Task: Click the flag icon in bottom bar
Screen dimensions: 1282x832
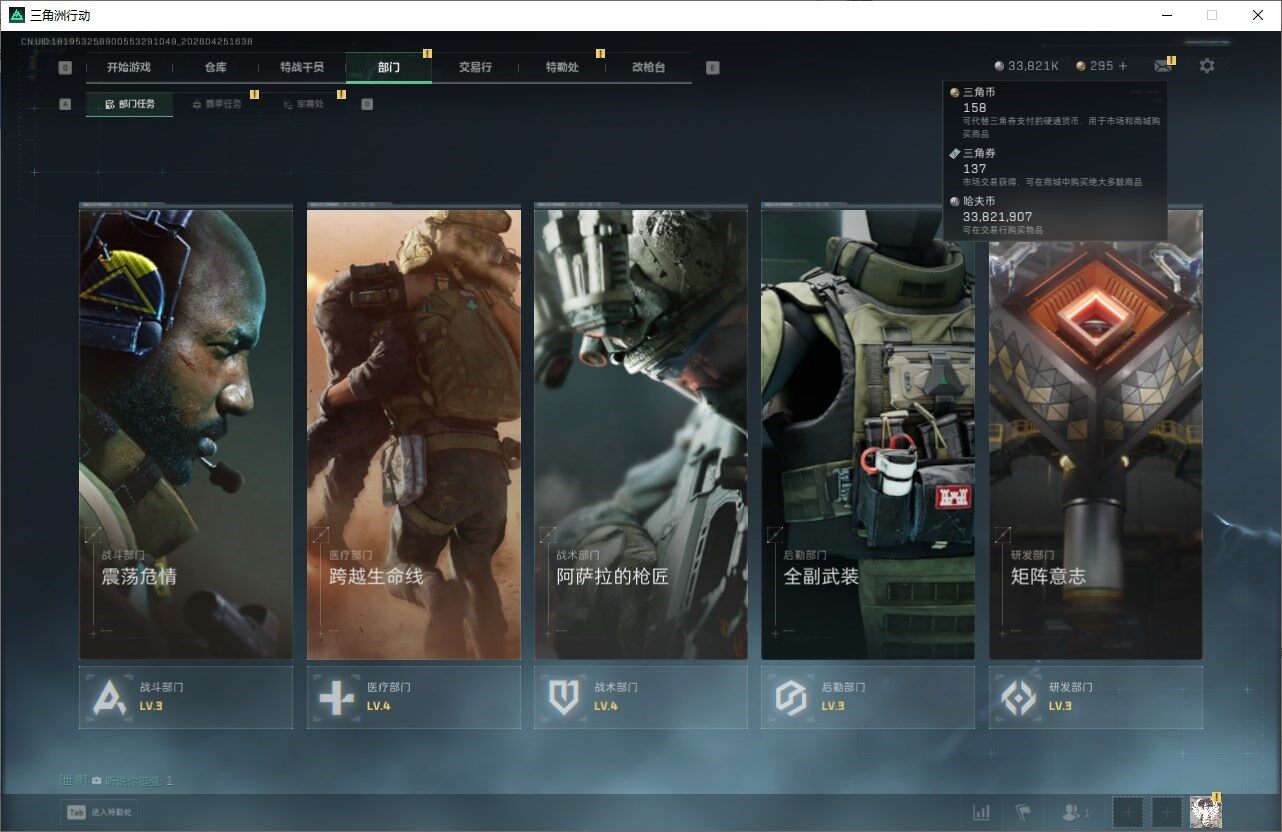Action: 1023,812
